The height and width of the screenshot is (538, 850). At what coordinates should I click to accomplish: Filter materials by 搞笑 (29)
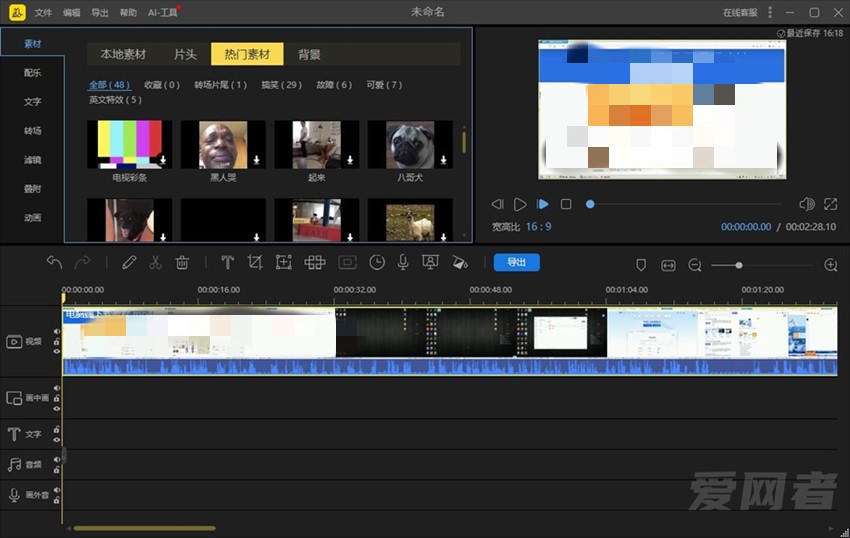(x=281, y=85)
